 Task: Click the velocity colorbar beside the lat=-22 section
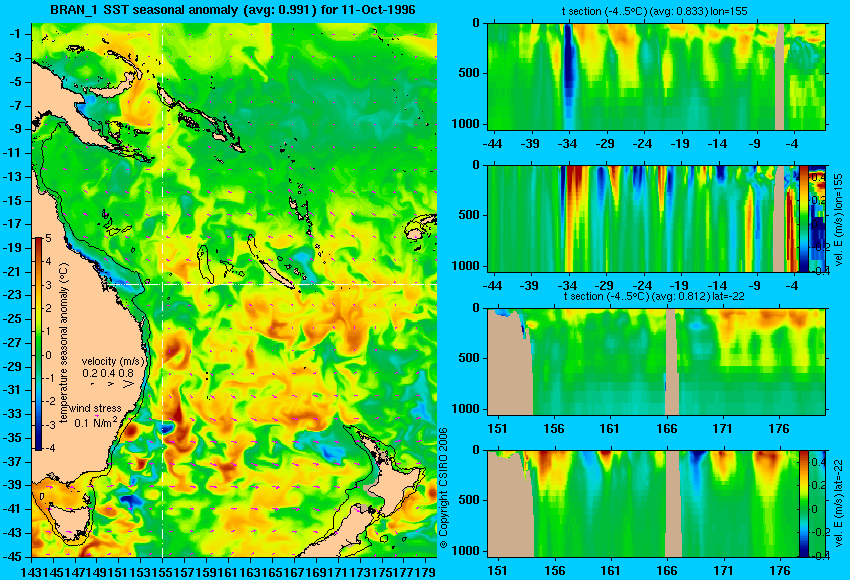[803, 504]
